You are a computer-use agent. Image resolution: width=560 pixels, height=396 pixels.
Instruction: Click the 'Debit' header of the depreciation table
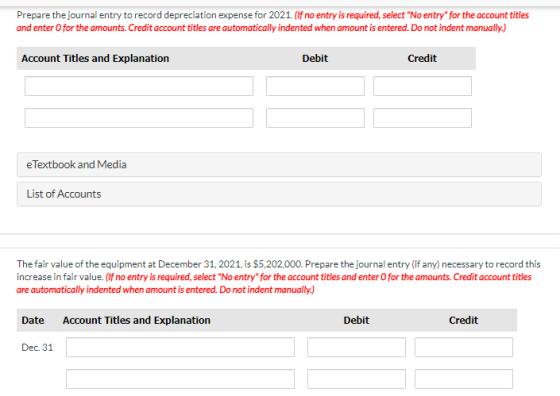[315, 58]
